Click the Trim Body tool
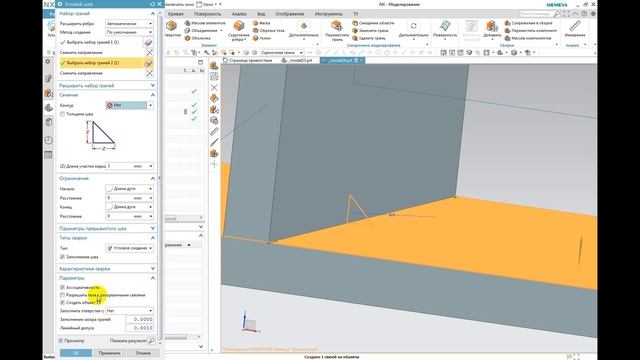Viewport: 640px width, 360px height. click(x=268, y=30)
